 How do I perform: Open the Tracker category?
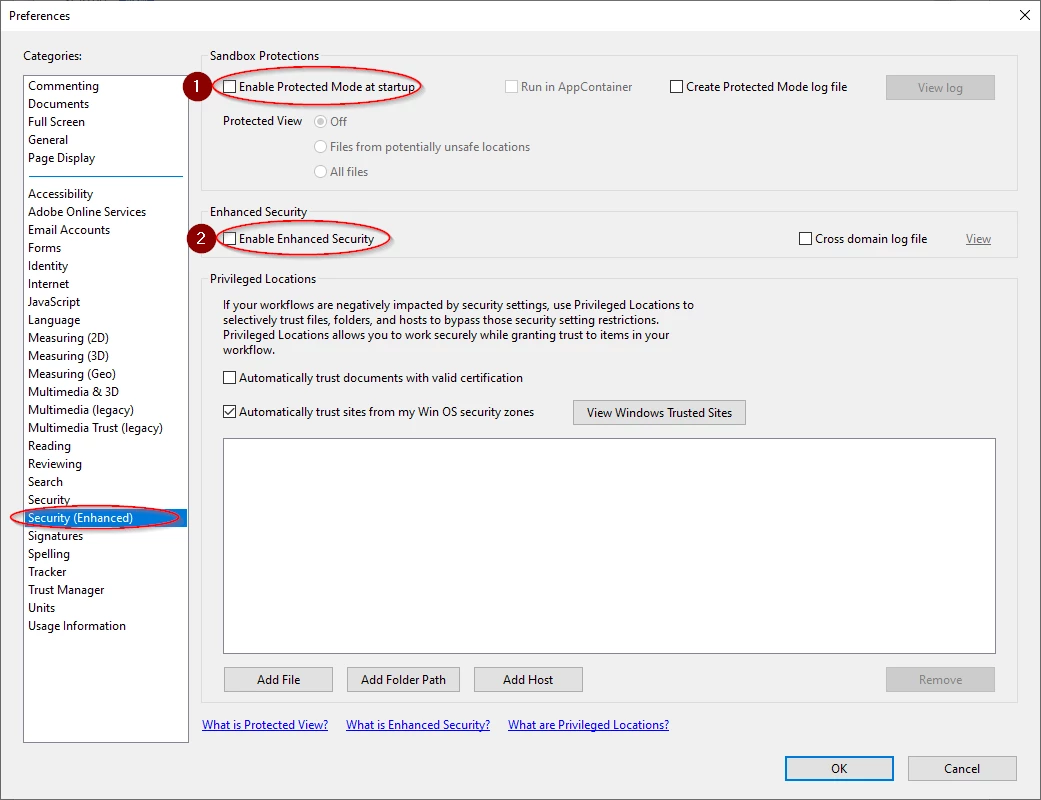47,572
